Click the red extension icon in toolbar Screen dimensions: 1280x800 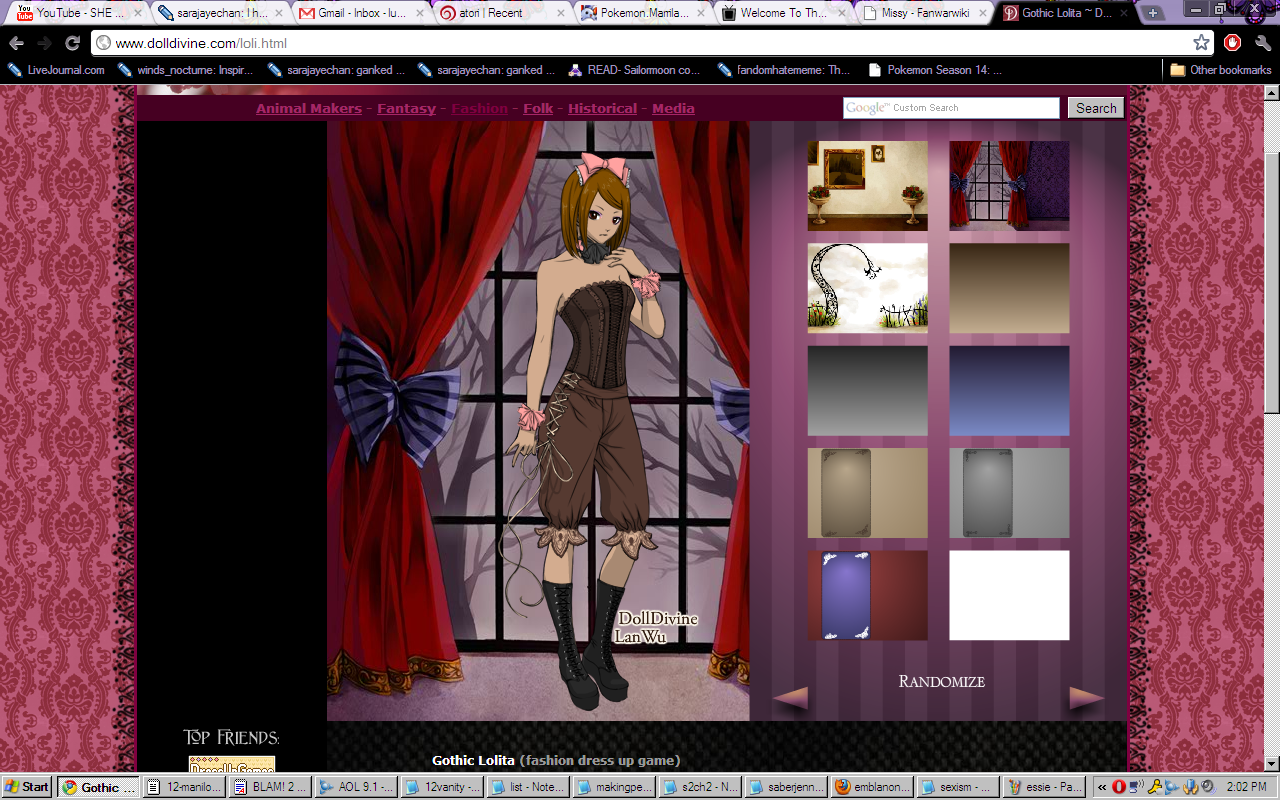[1233, 43]
